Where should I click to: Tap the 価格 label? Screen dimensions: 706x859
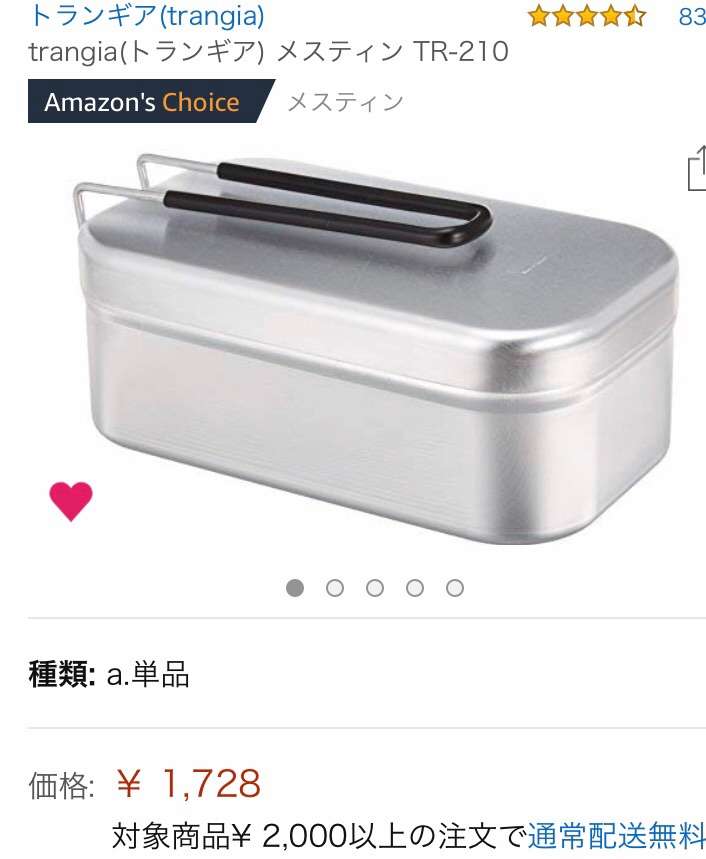(x=61, y=785)
